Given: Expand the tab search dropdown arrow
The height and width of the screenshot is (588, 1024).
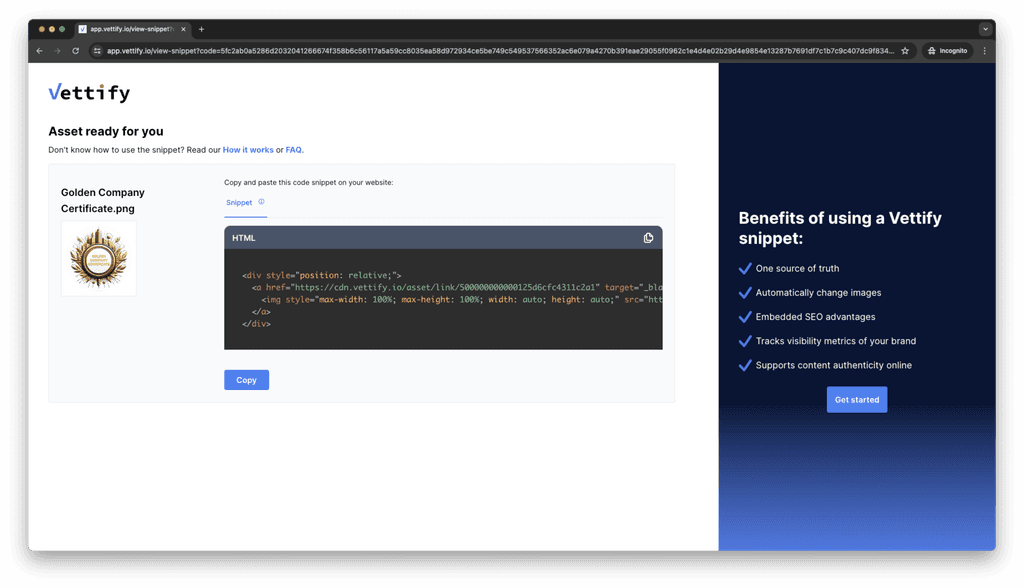Looking at the screenshot, I should [985, 29].
